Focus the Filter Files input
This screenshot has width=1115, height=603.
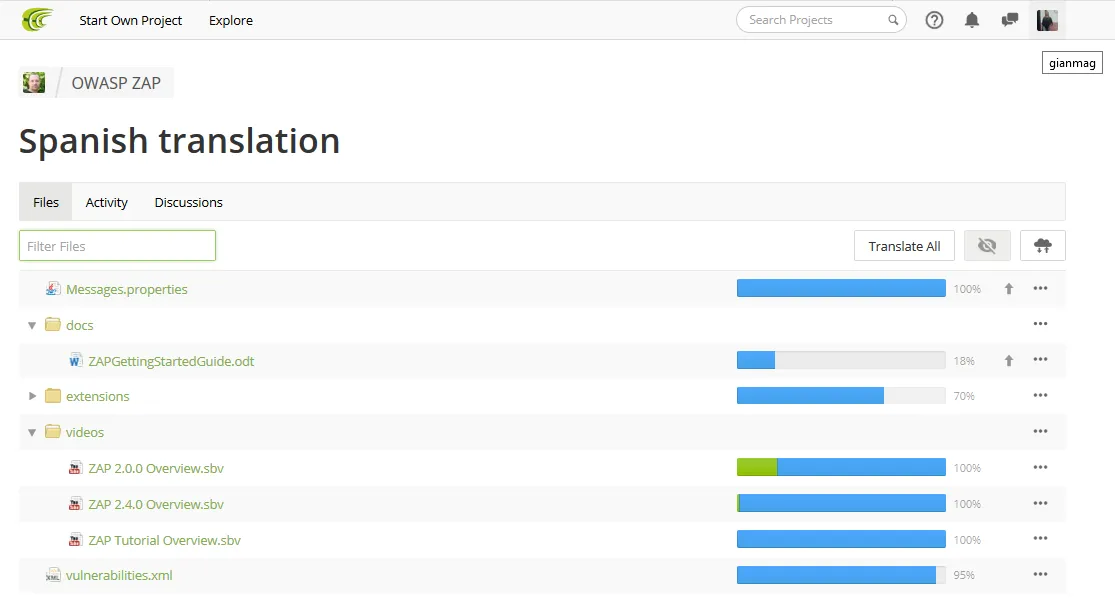point(117,245)
